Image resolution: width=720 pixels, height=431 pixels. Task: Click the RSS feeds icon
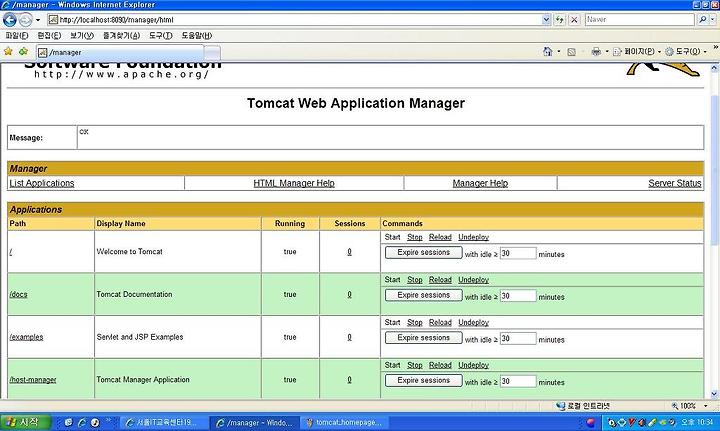pos(572,52)
